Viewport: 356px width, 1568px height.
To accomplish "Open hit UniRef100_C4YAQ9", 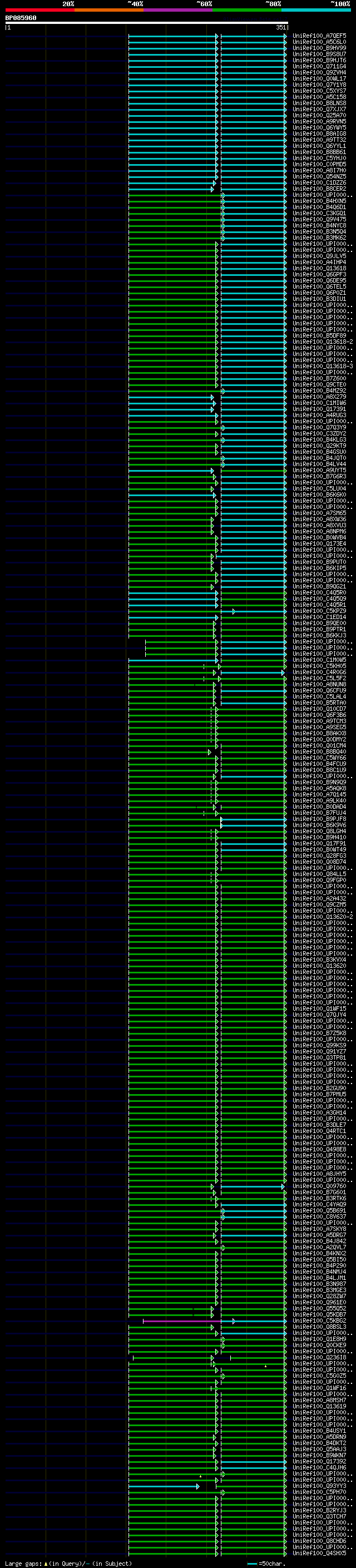I will [x=319, y=1205].
